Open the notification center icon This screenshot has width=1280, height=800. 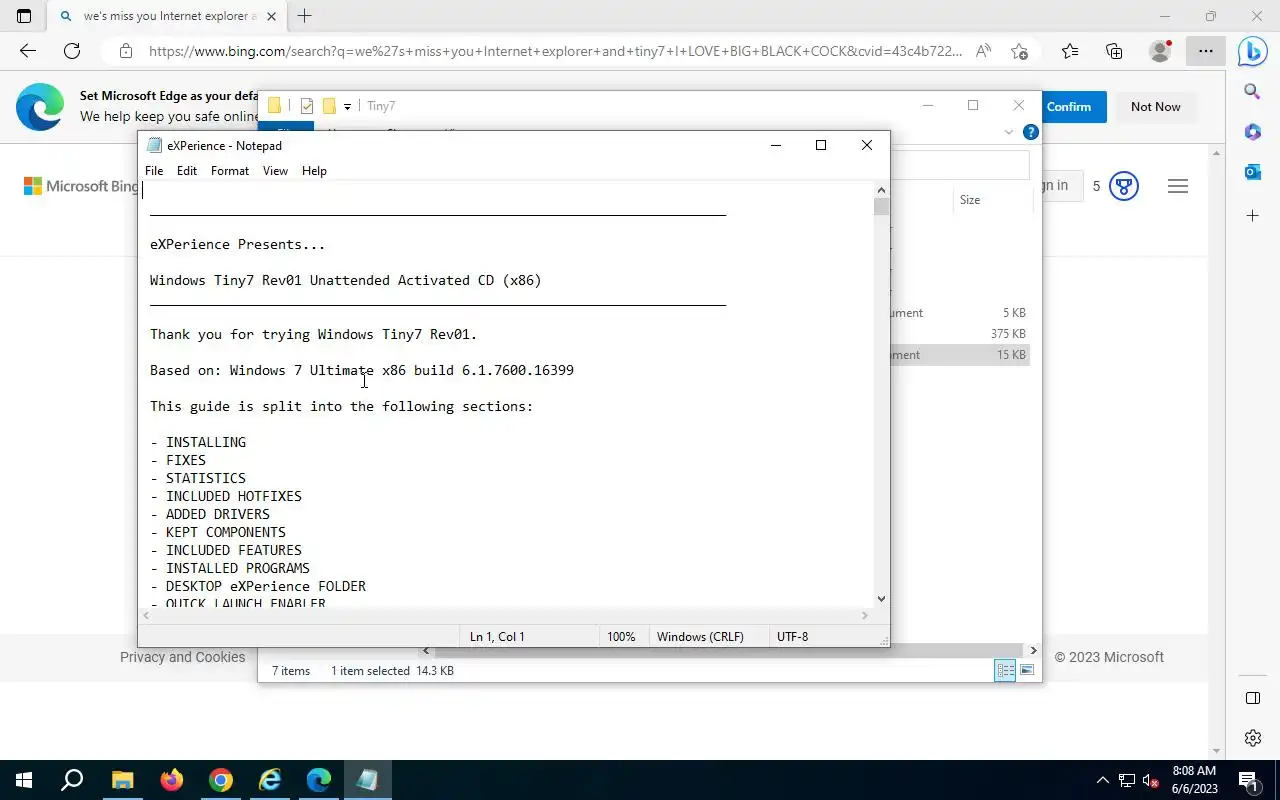point(1248,780)
